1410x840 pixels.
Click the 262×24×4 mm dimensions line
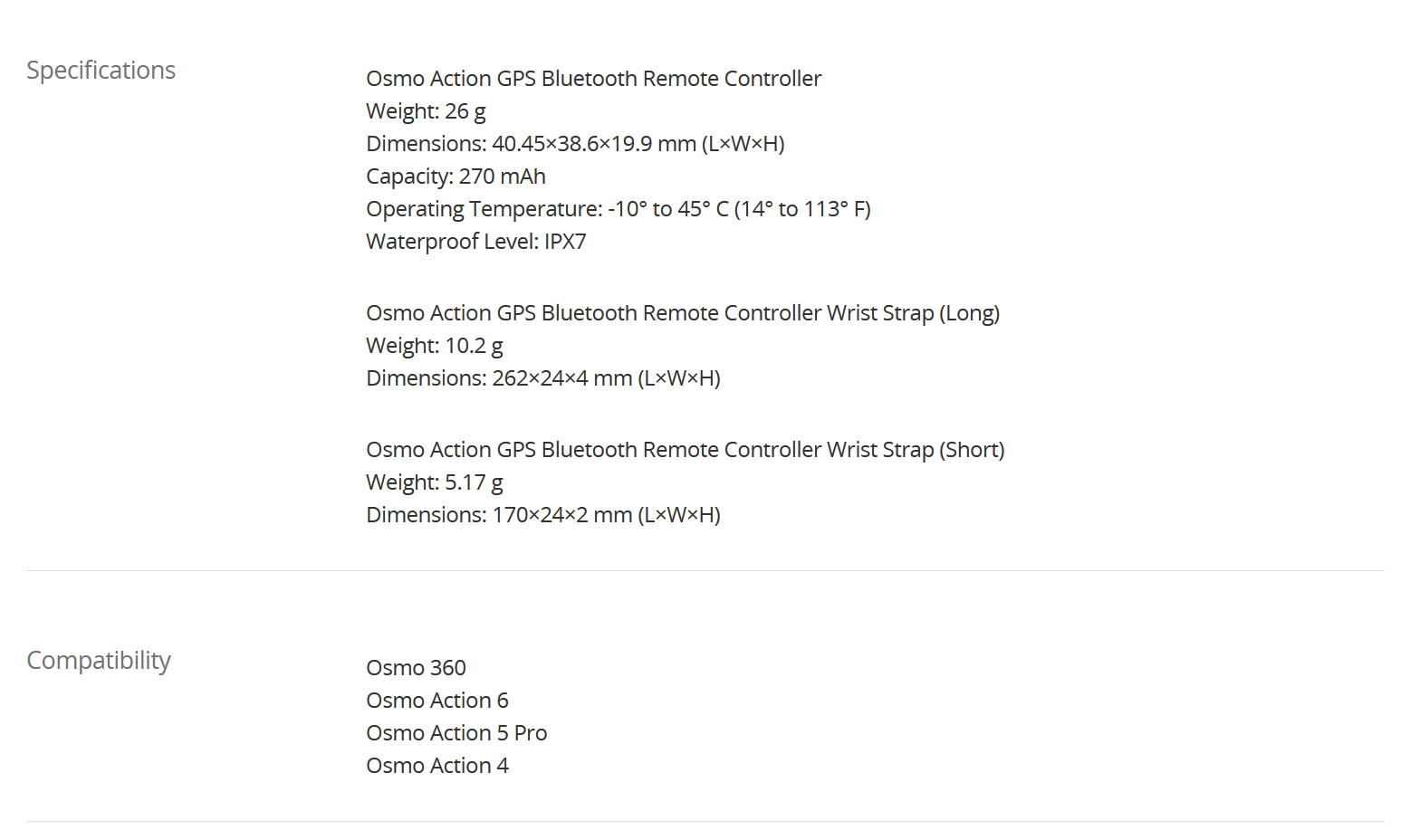(542, 378)
